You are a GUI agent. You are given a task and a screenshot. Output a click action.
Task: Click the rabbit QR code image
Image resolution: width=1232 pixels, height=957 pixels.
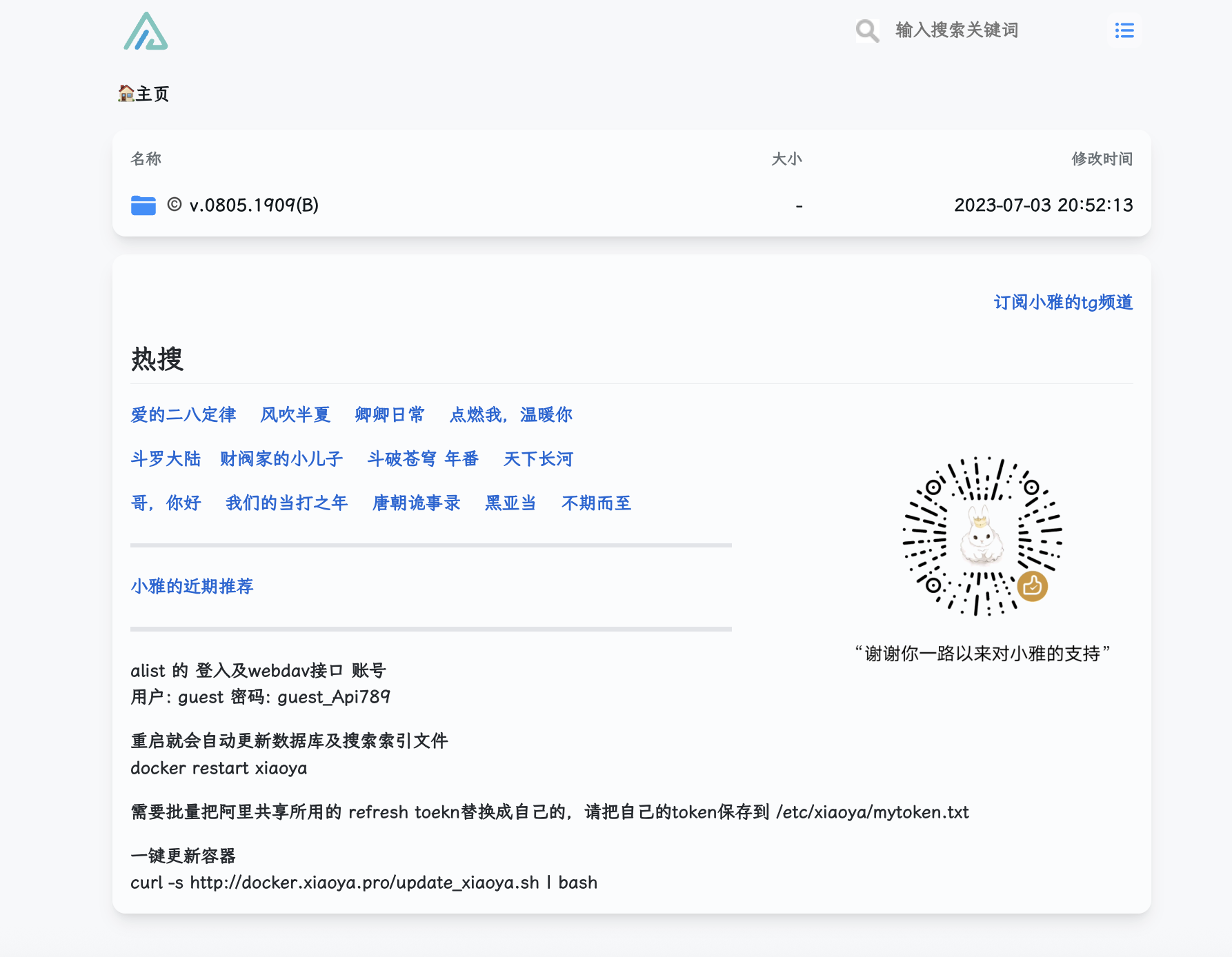coord(982,536)
